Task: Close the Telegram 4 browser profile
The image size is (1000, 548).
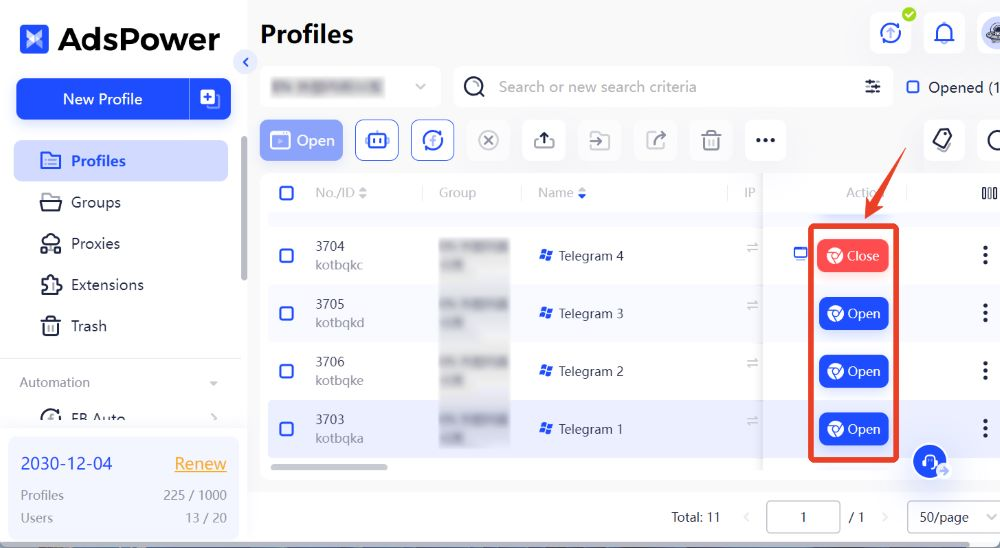Action: (852, 256)
